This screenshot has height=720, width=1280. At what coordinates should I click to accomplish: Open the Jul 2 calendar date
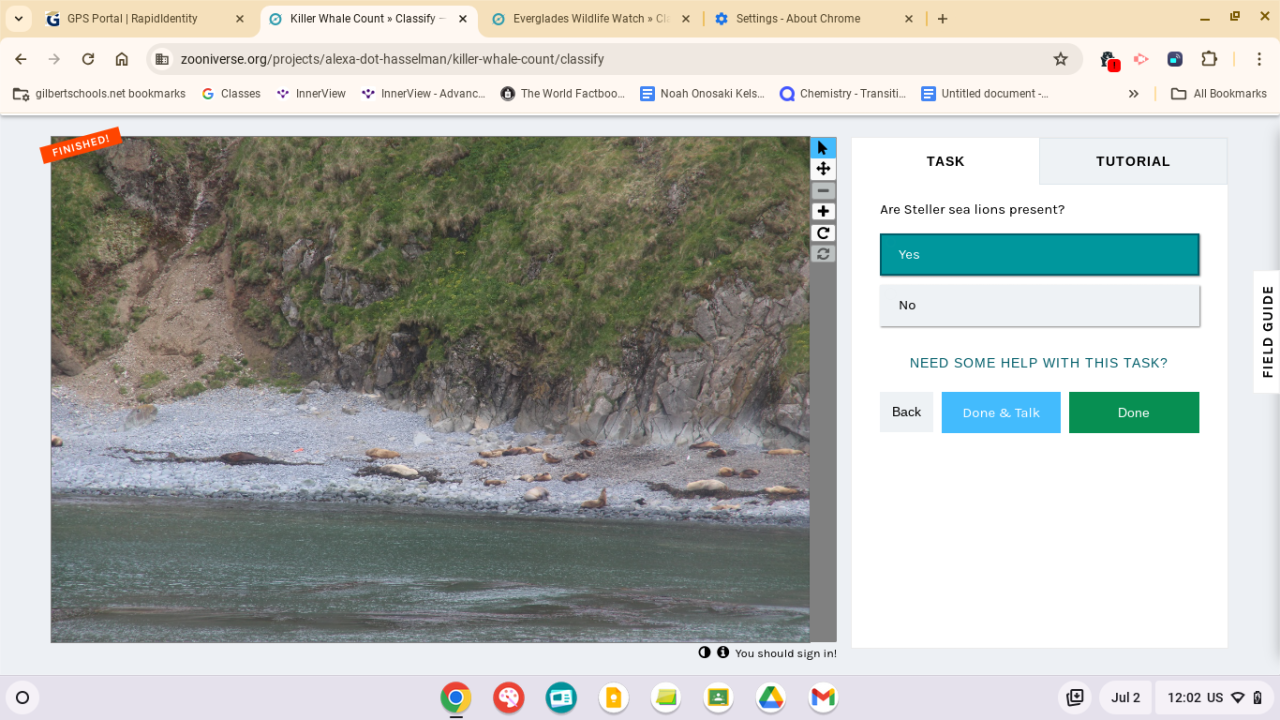coord(1125,698)
